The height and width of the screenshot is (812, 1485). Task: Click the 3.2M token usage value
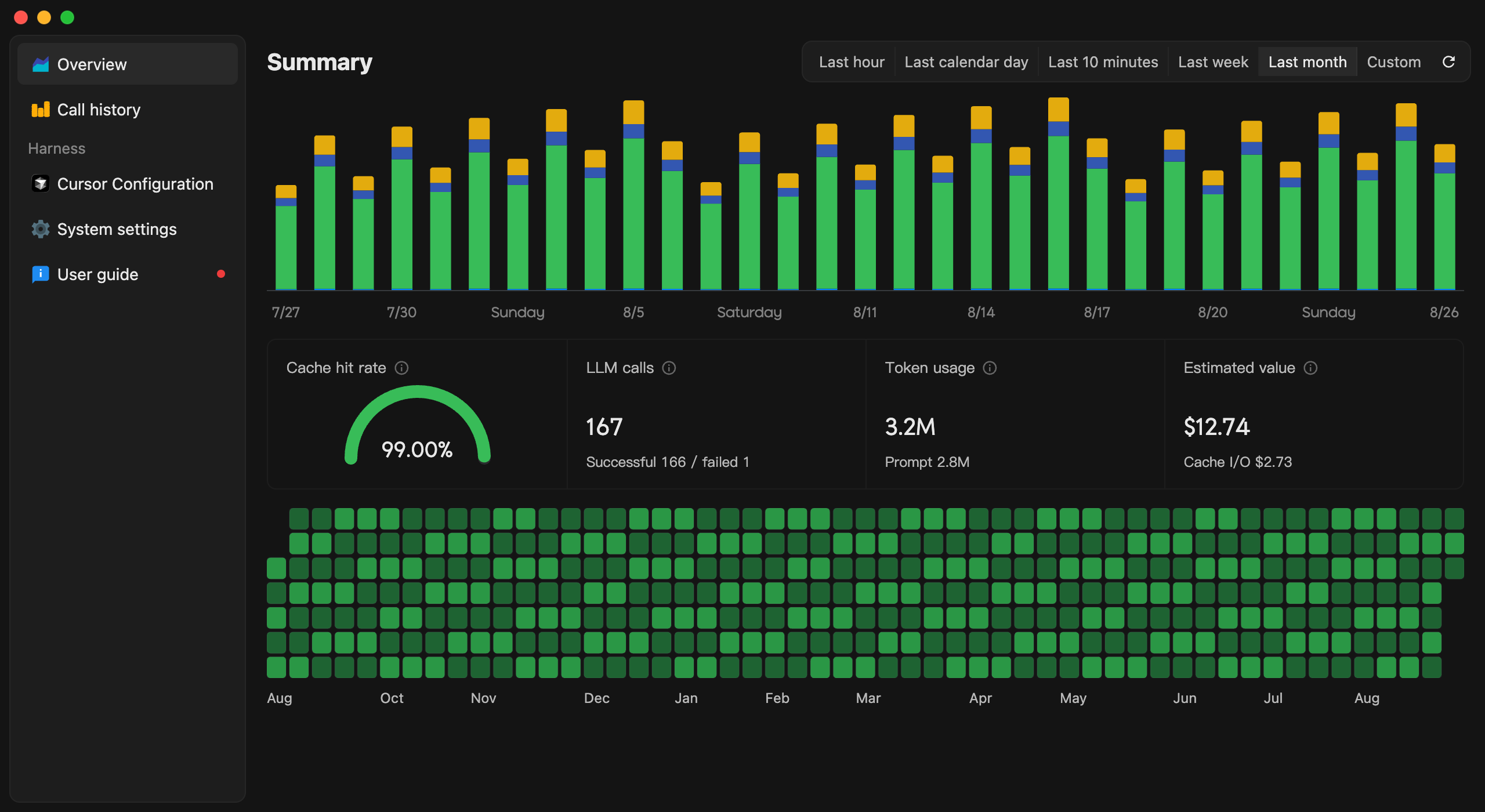(910, 427)
